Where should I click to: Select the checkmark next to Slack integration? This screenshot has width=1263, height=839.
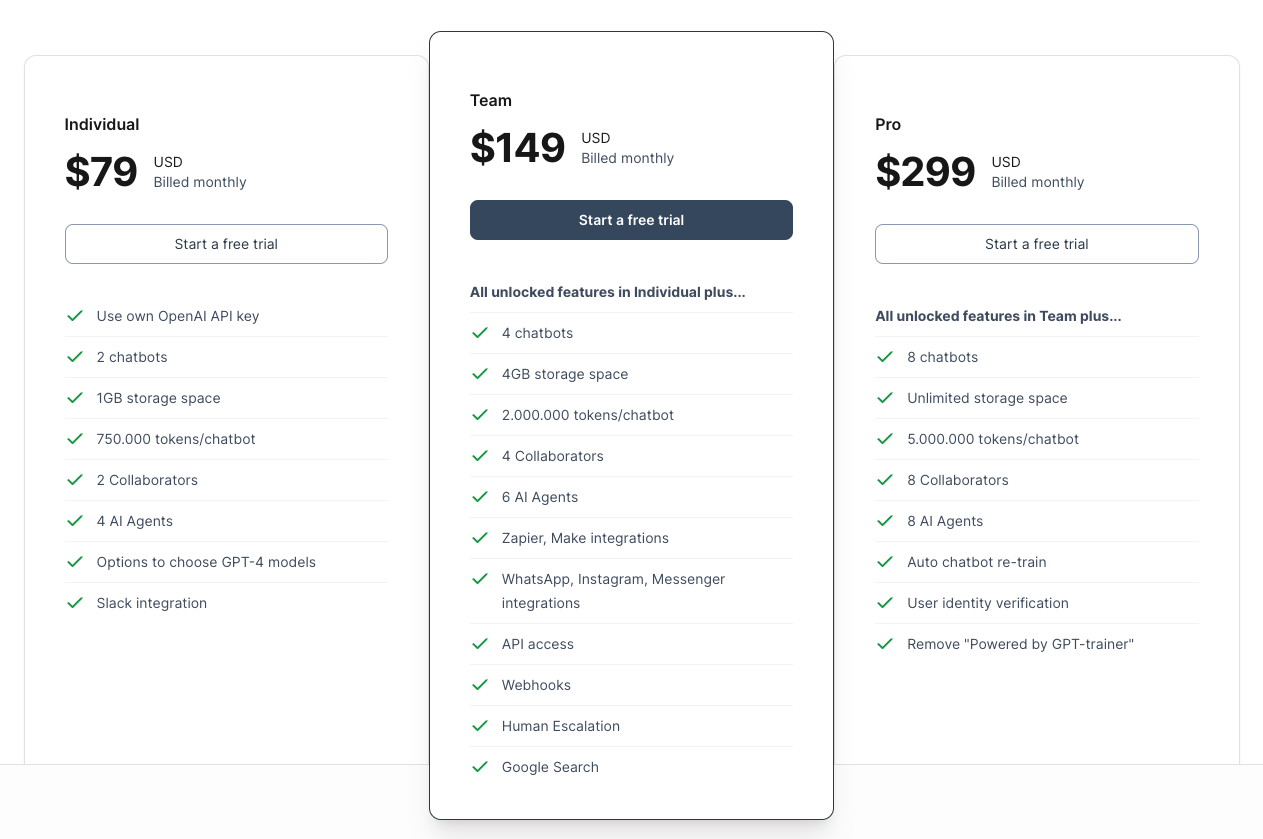(75, 603)
